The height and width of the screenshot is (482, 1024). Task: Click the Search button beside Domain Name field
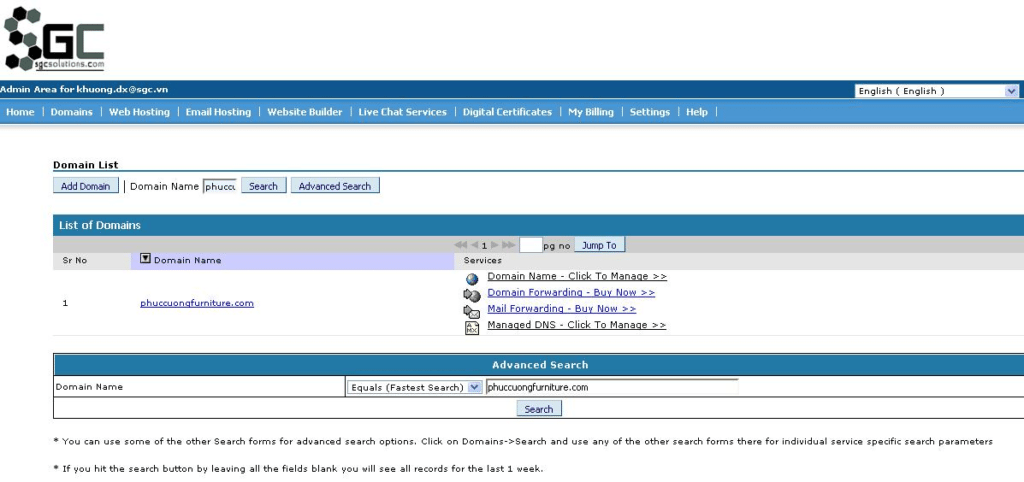pyautogui.click(x=263, y=186)
